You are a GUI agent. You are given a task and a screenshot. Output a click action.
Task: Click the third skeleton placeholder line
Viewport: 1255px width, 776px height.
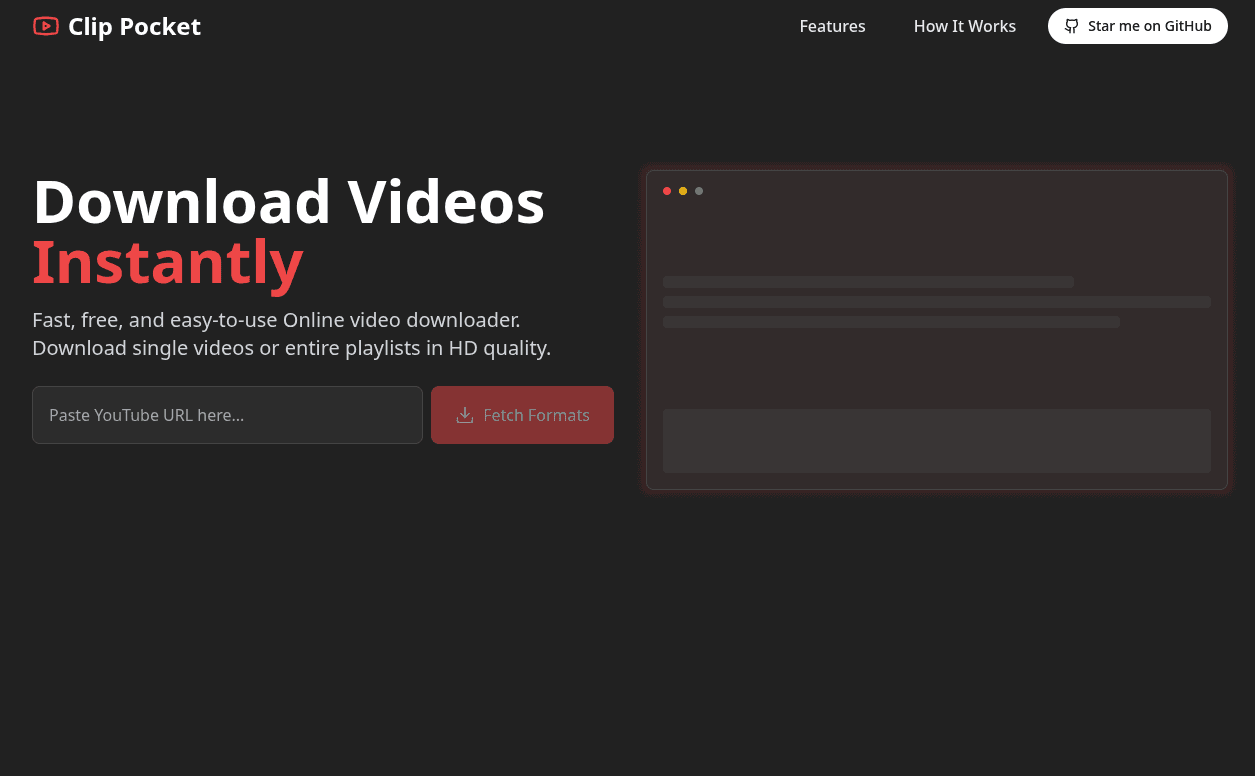[x=891, y=322]
